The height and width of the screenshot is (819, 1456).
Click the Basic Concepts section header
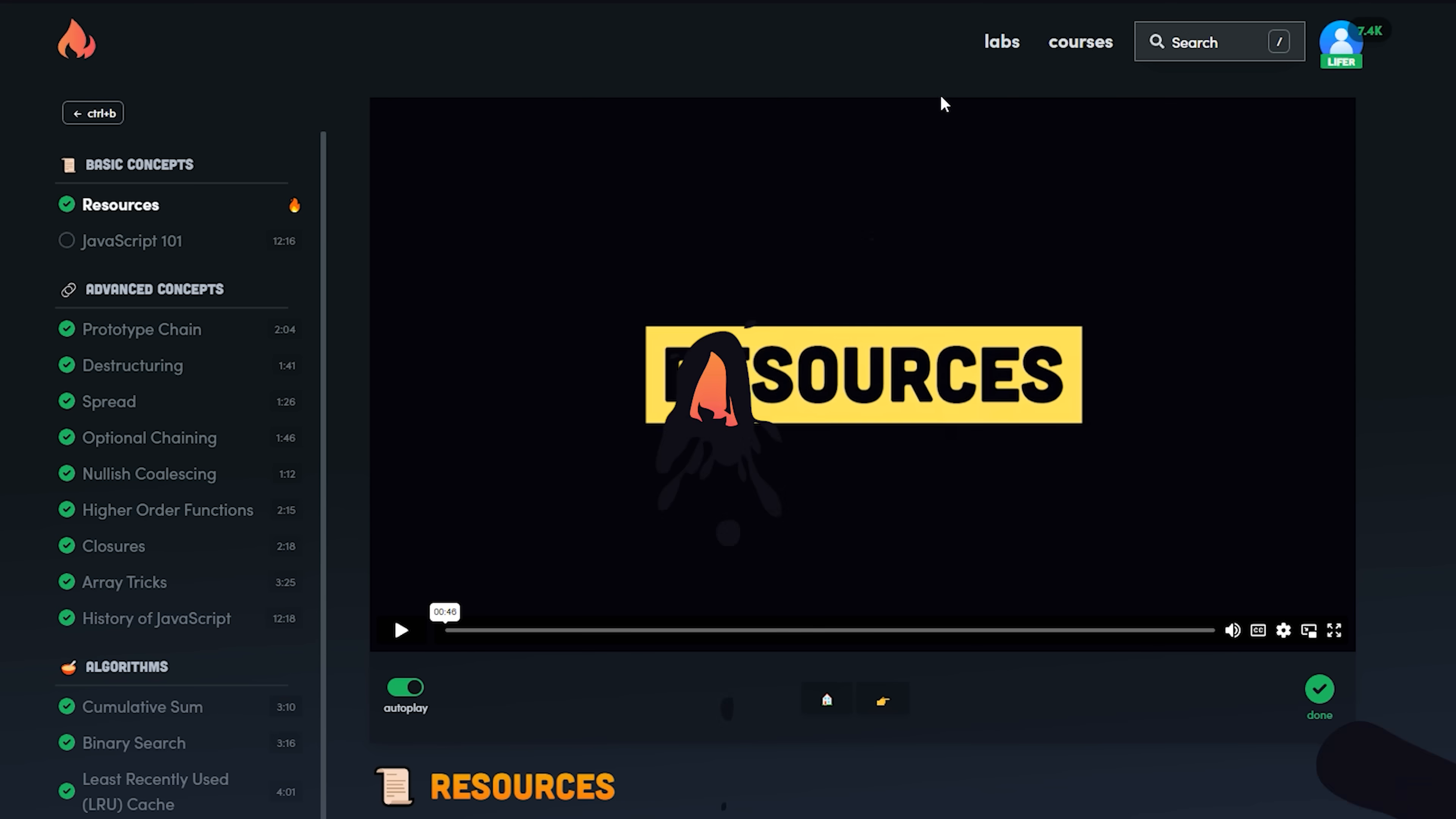139,165
